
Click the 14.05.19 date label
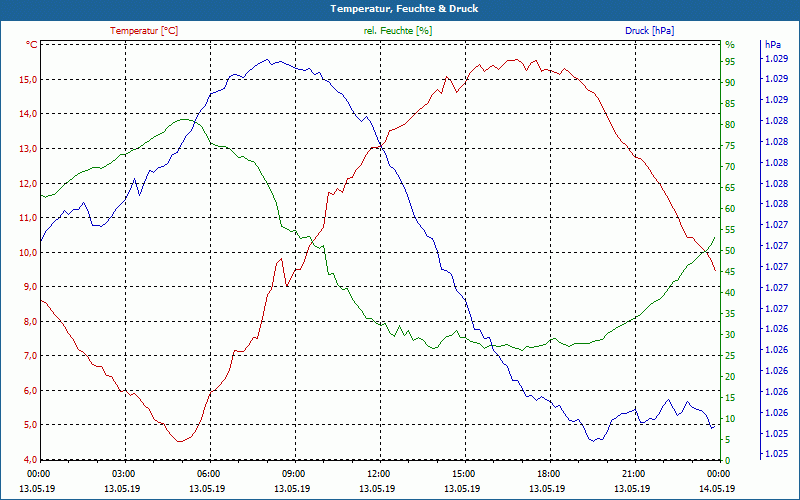[718, 489]
